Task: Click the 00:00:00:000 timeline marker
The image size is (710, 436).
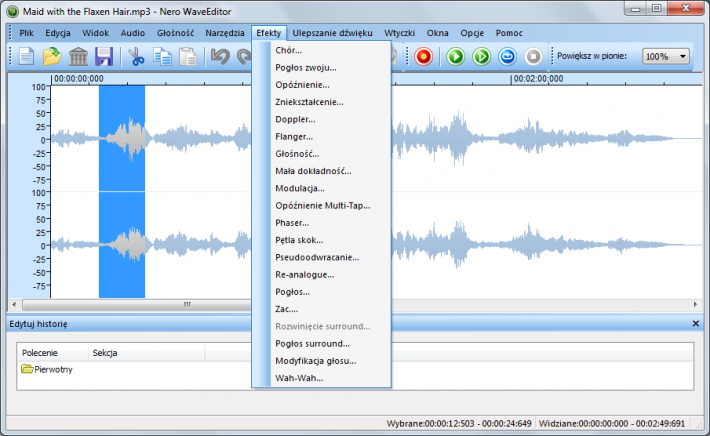Action: [x=78, y=79]
